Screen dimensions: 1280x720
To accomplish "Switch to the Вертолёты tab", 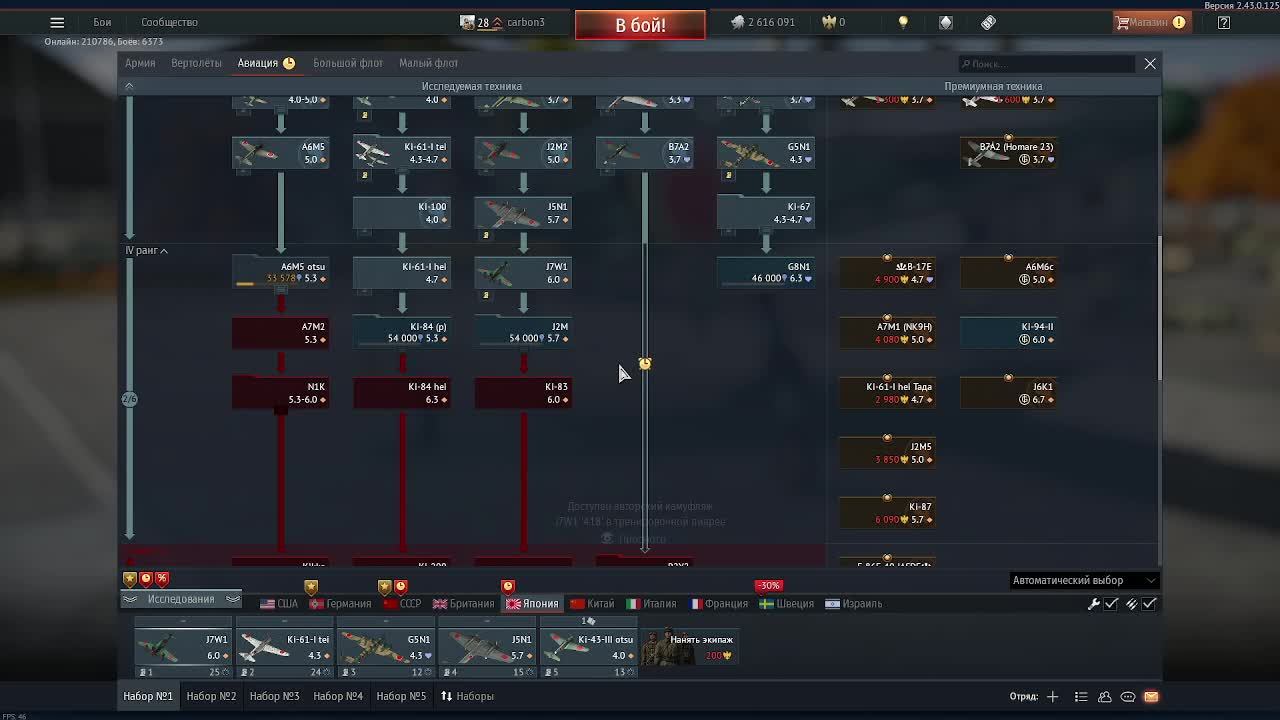I will point(196,63).
